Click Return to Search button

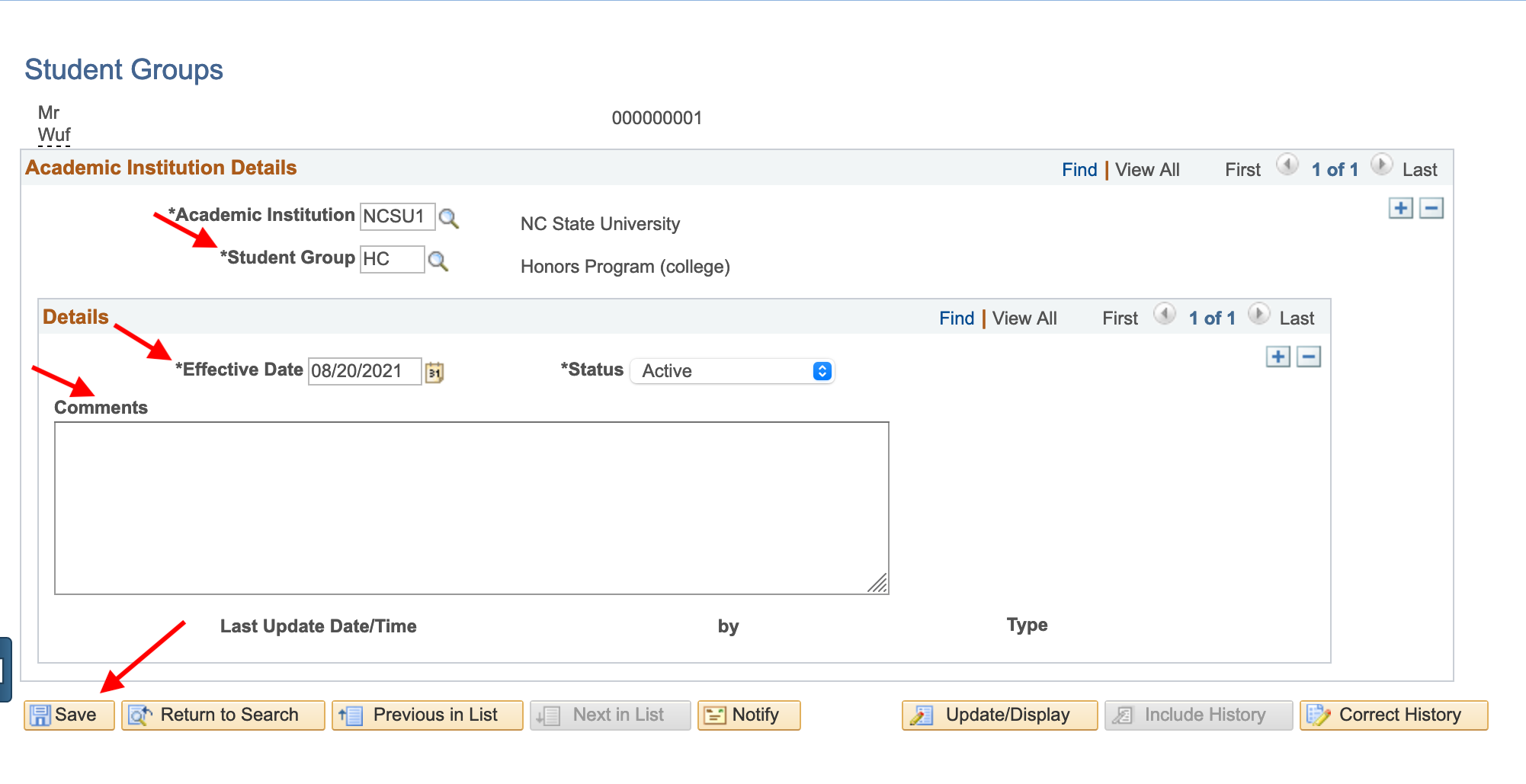[x=223, y=715]
